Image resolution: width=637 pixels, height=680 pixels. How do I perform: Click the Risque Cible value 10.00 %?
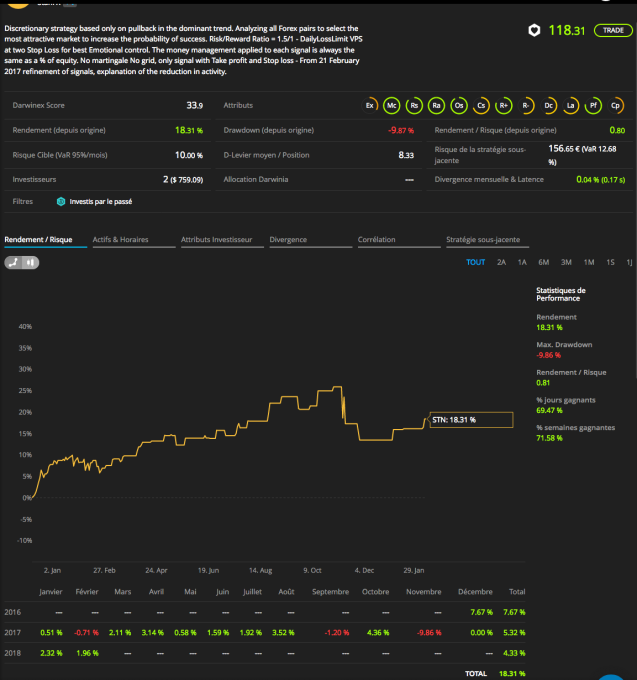tap(189, 155)
